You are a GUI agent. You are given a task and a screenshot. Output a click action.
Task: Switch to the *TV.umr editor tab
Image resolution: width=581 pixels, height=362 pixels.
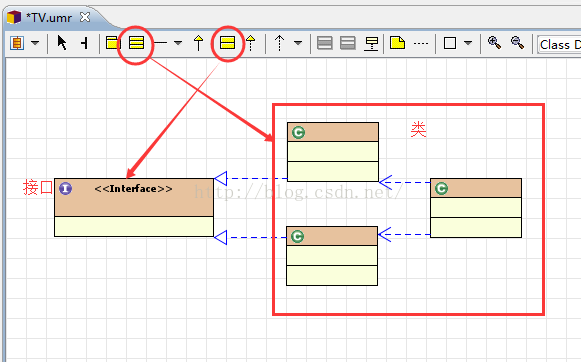click(x=49, y=17)
